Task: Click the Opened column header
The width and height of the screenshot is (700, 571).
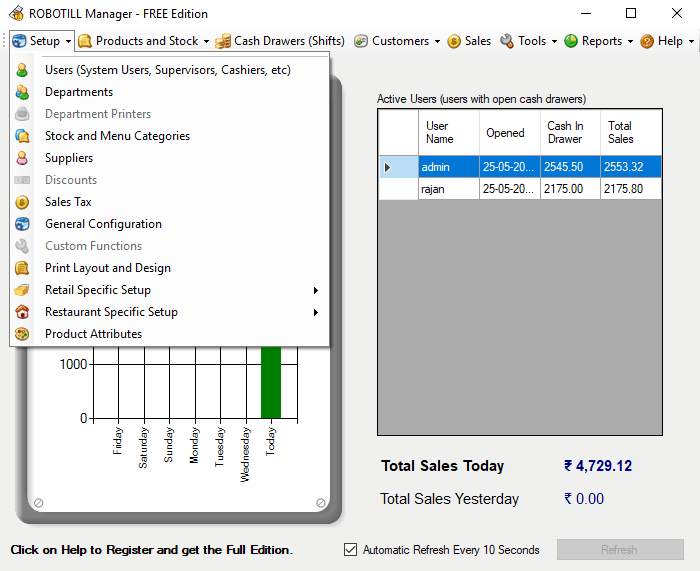Action: [x=510, y=133]
